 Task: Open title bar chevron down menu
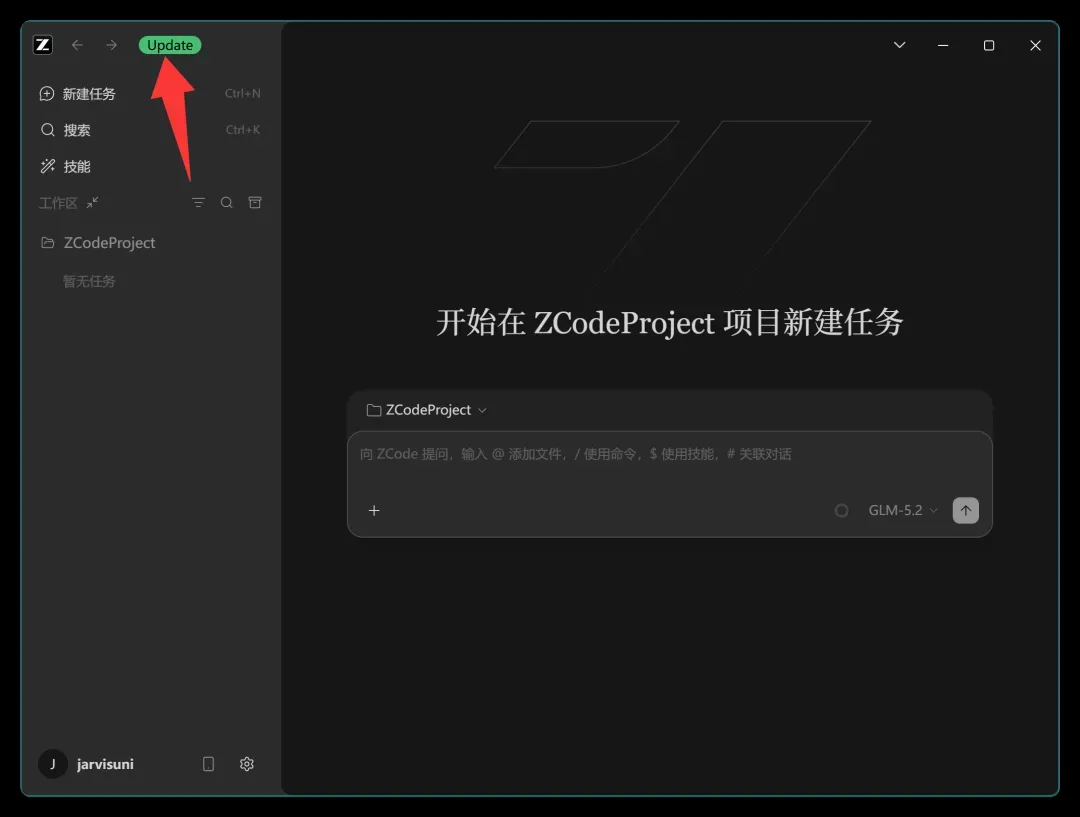coord(900,45)
